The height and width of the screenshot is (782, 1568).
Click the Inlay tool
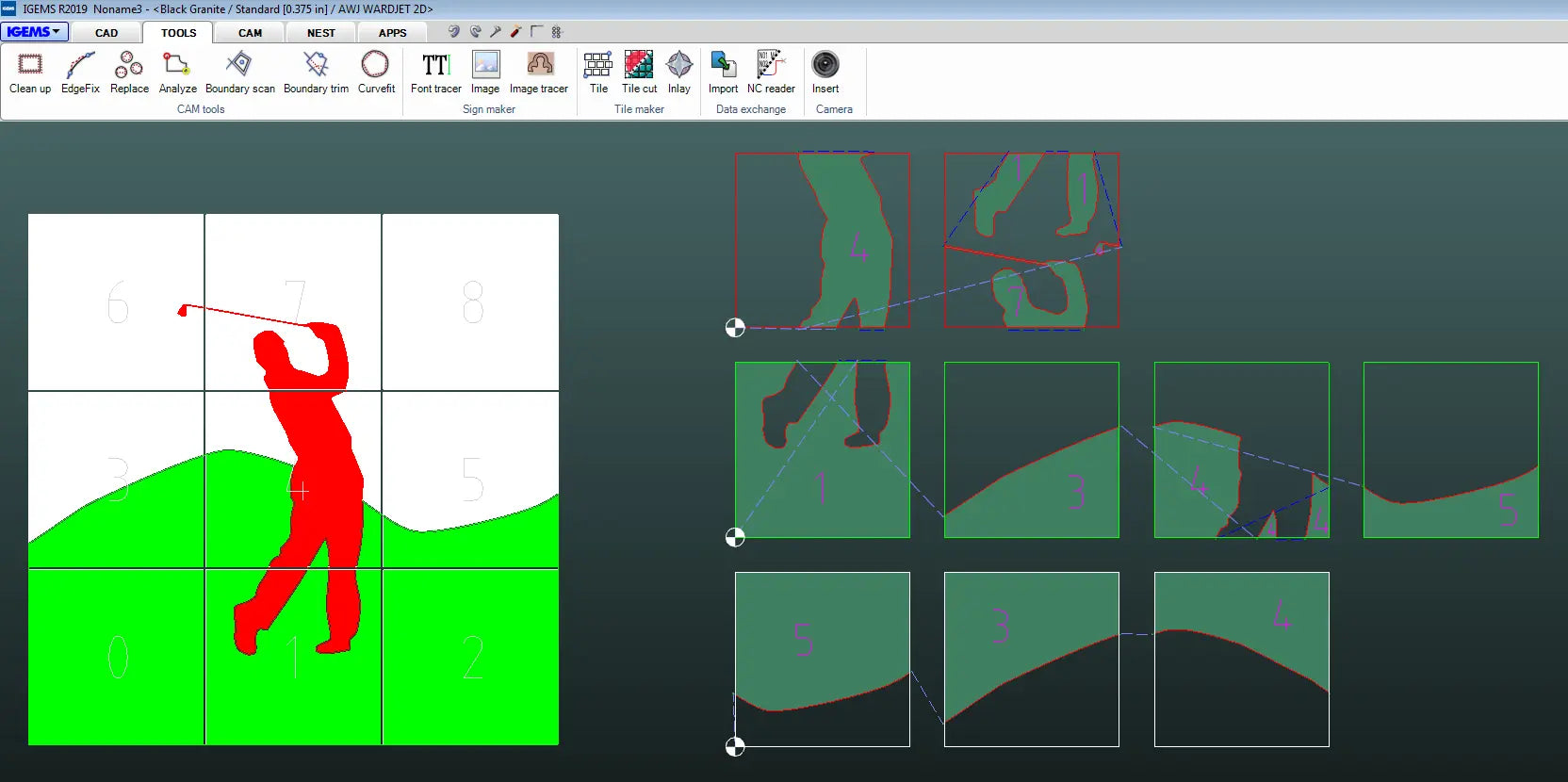pos(679,73)
